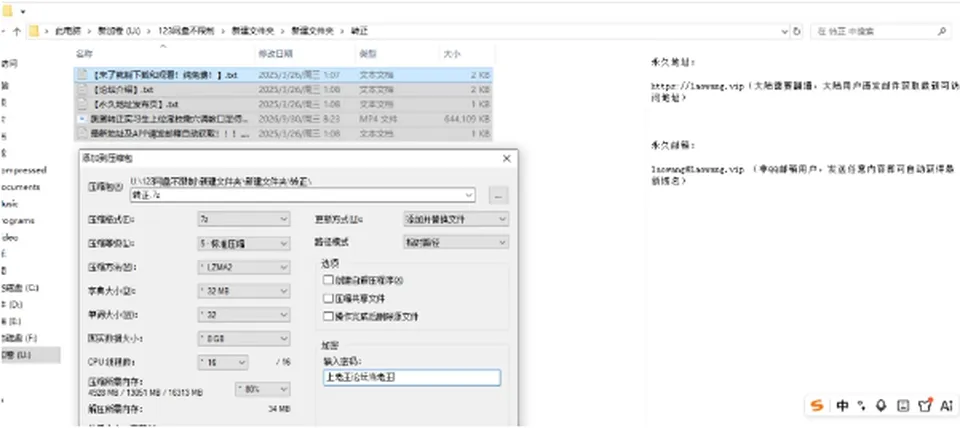The image size is (960, 428).
Task: Select the (F:) drive in sidebar
Action: pos(20,337)
